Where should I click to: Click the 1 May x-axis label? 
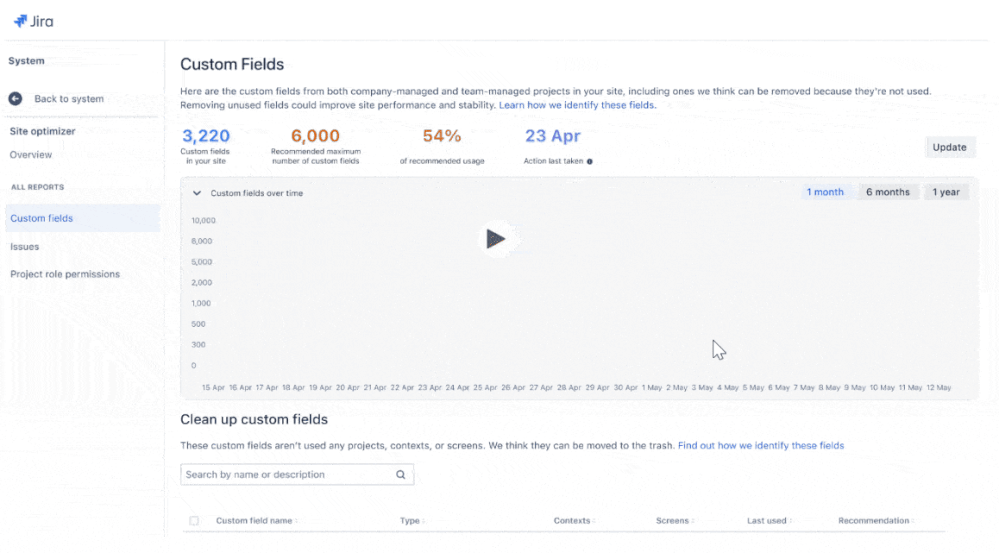click(652, 387)
